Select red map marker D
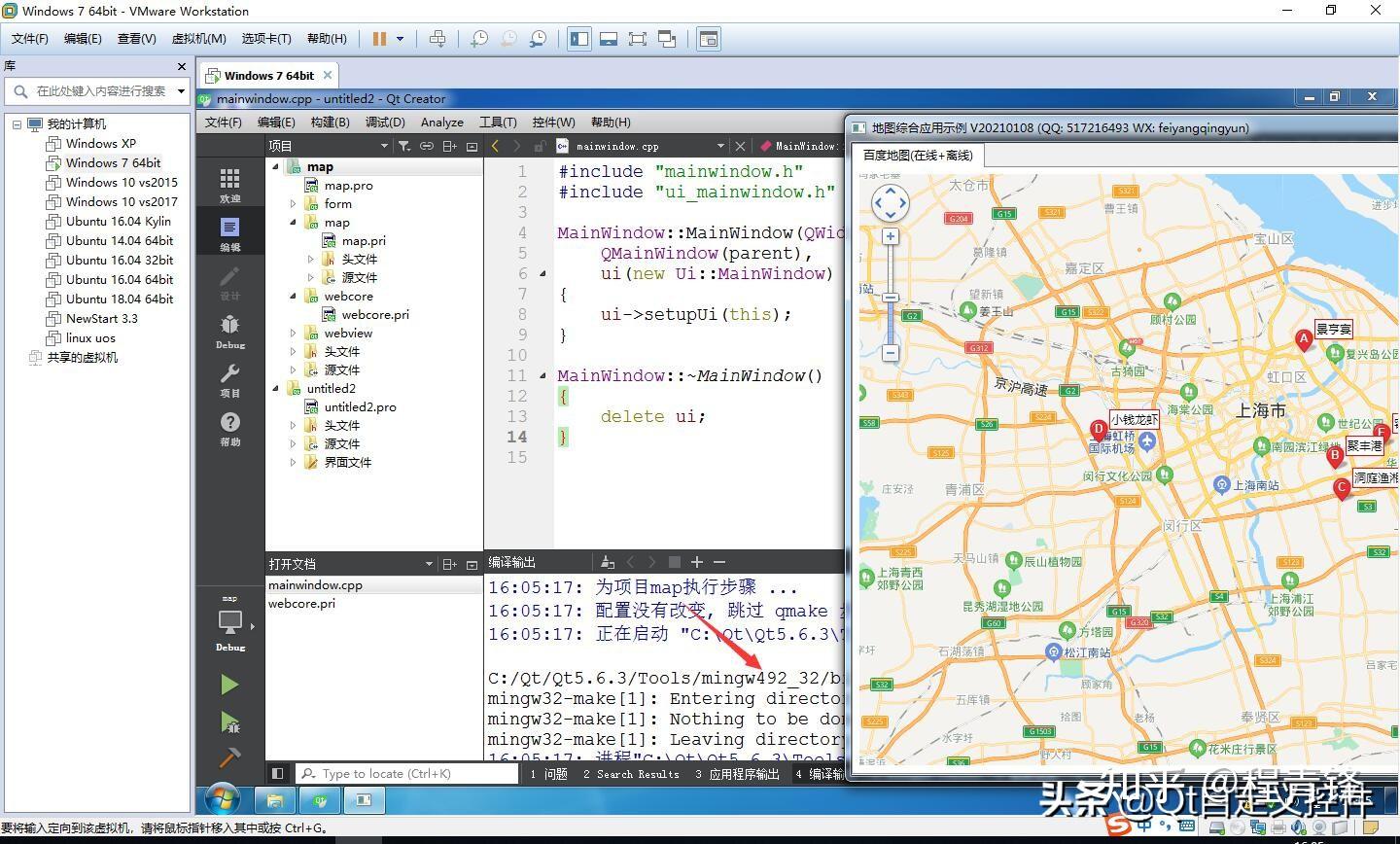This screenshot has height=844, width=1400. click(1099, 430)
